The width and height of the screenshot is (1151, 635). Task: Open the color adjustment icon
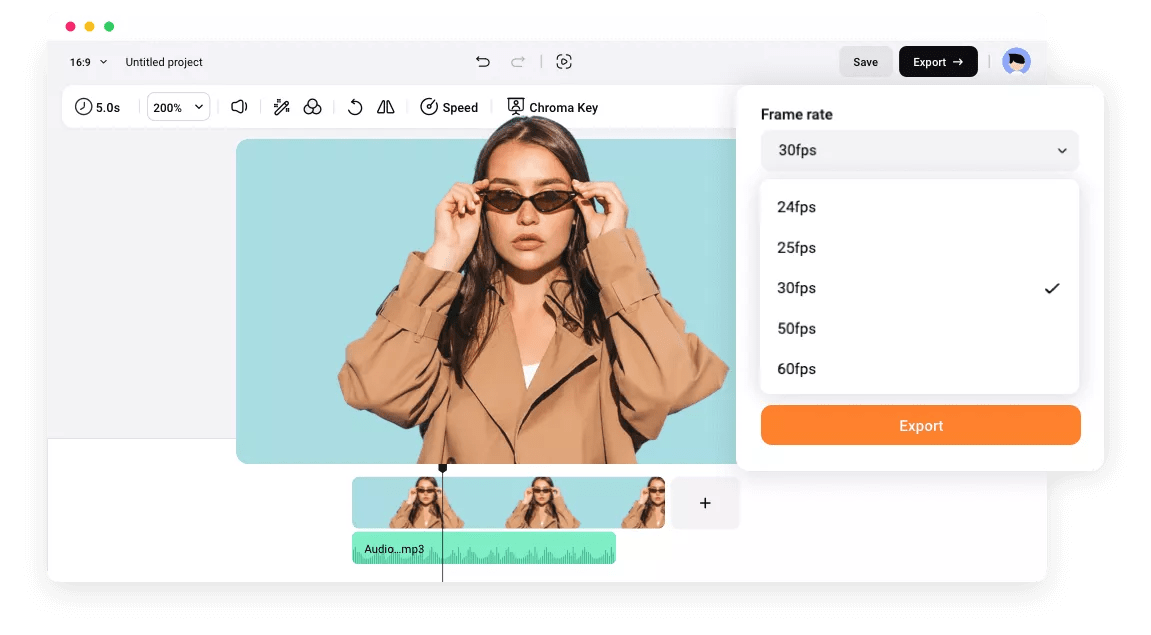[312, 107]
